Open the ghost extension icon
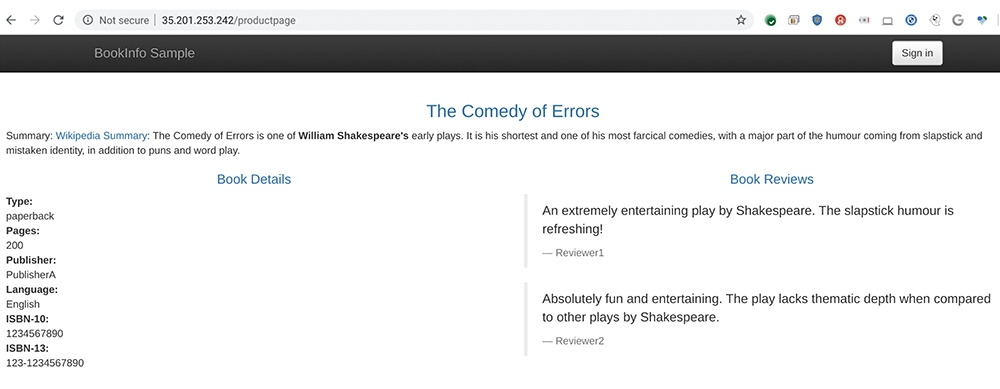The width and height of the screenshot is (1000, 389). tap(935, 20)
